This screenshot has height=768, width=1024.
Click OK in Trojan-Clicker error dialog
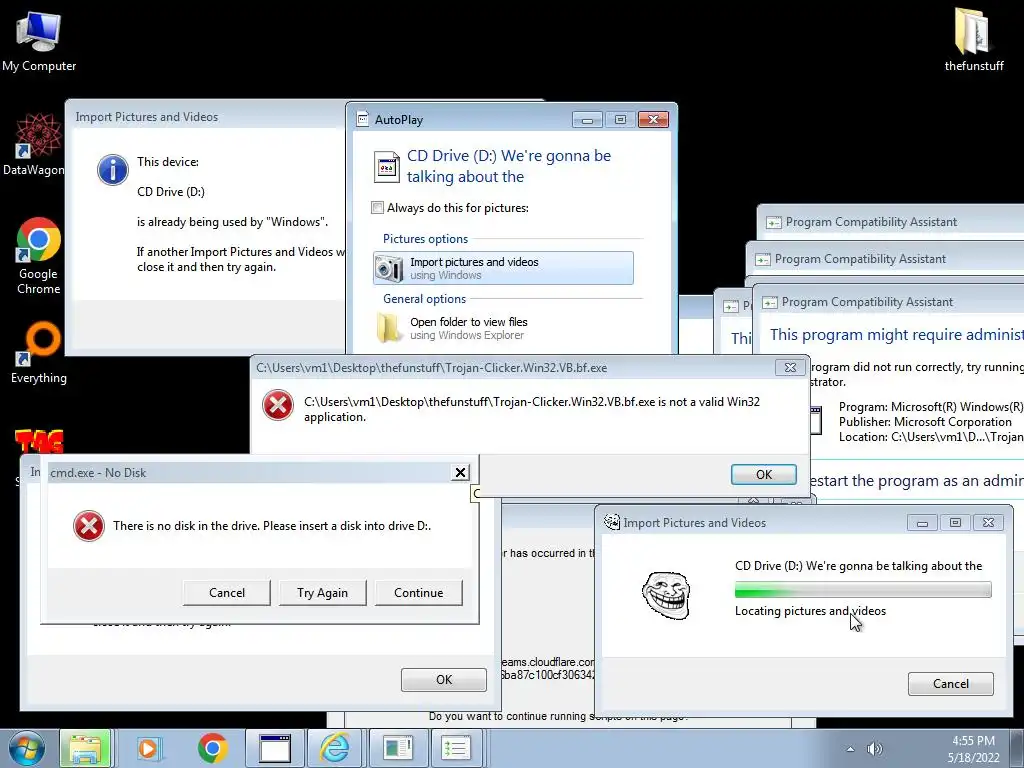coord(763,474)
